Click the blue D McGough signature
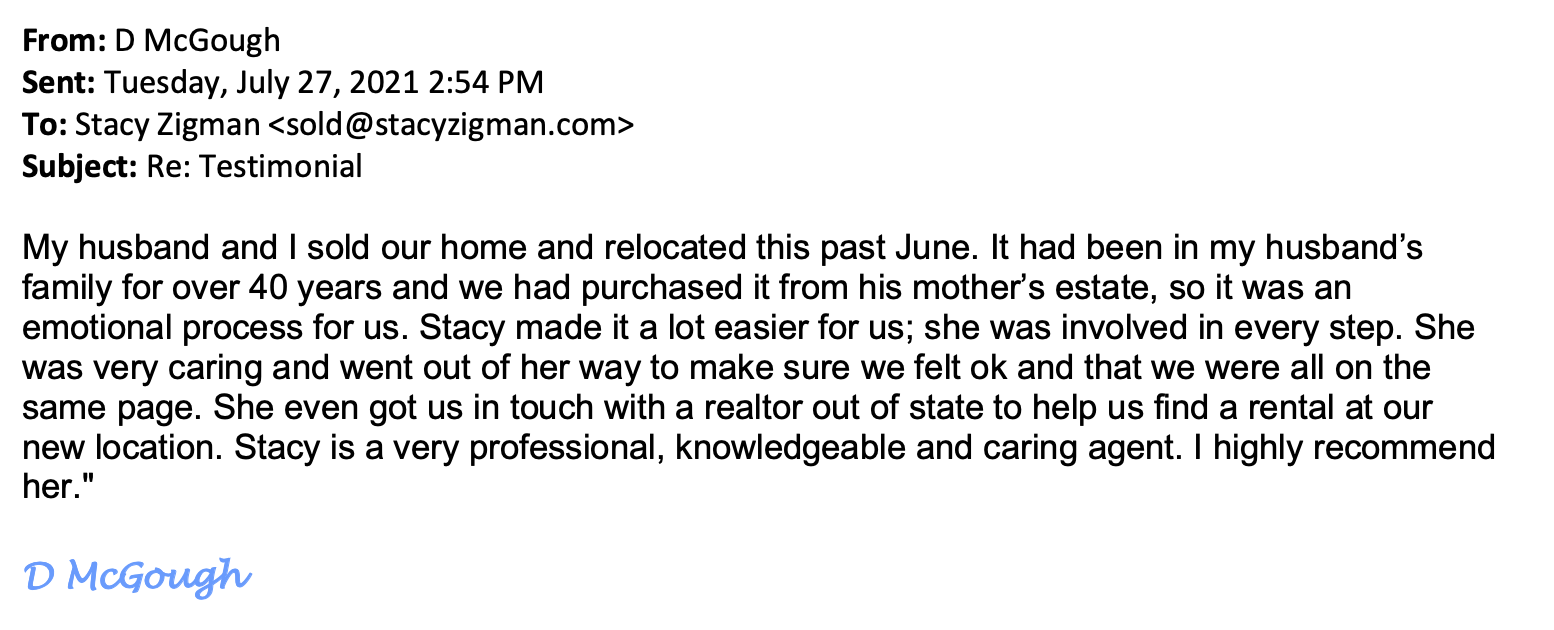The height and width of the screenshot is (630, 1554). point(136,577)
